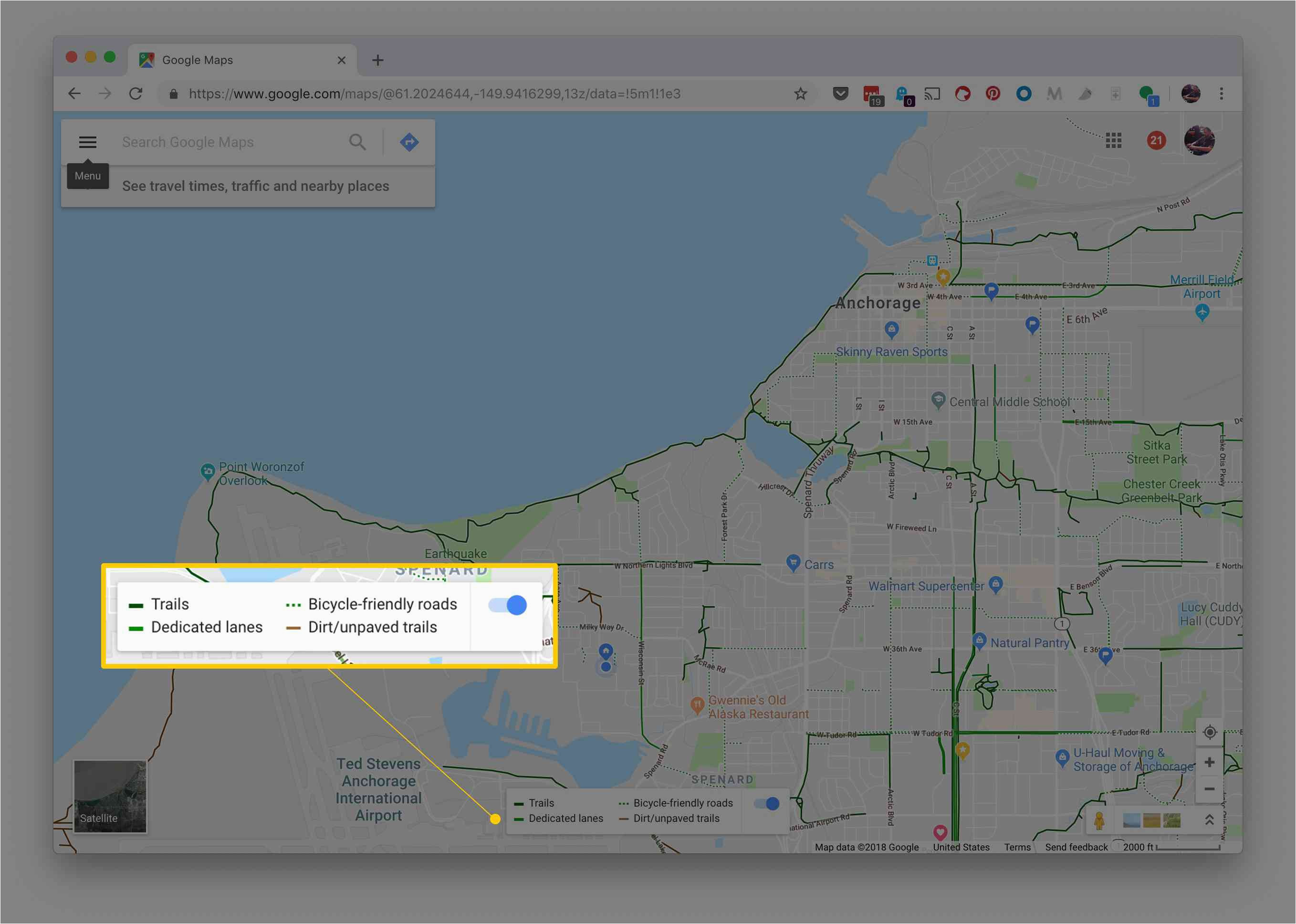
Task: Open a new browser tab
Action: point(377,60)
